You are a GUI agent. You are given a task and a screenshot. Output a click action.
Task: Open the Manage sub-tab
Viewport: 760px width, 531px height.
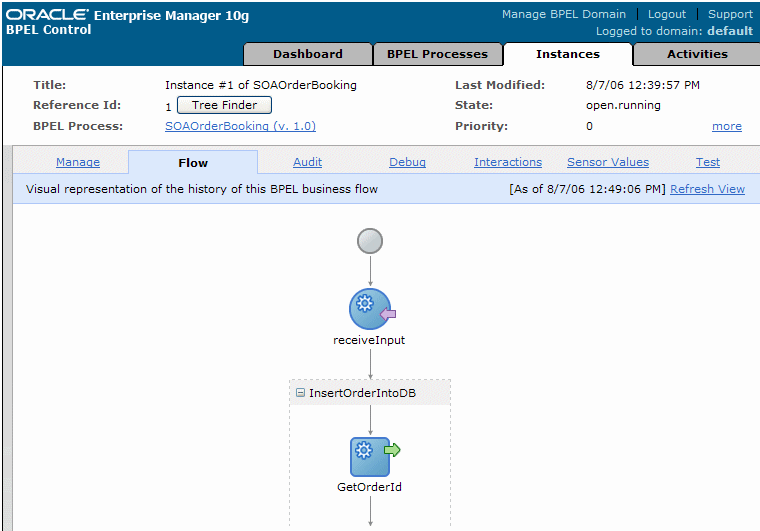[78, 162]
